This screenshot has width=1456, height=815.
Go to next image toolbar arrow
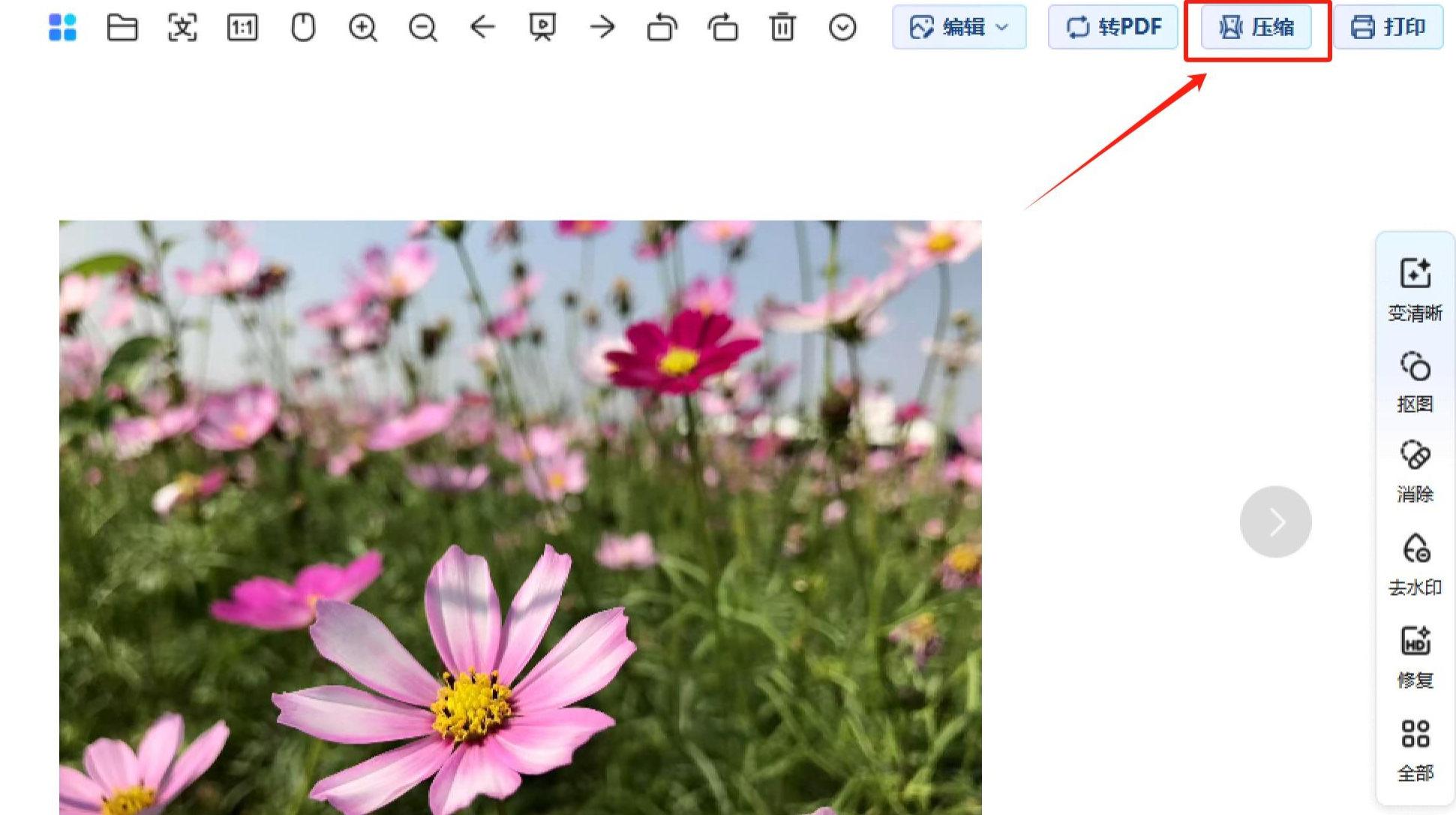pos(602,28)
